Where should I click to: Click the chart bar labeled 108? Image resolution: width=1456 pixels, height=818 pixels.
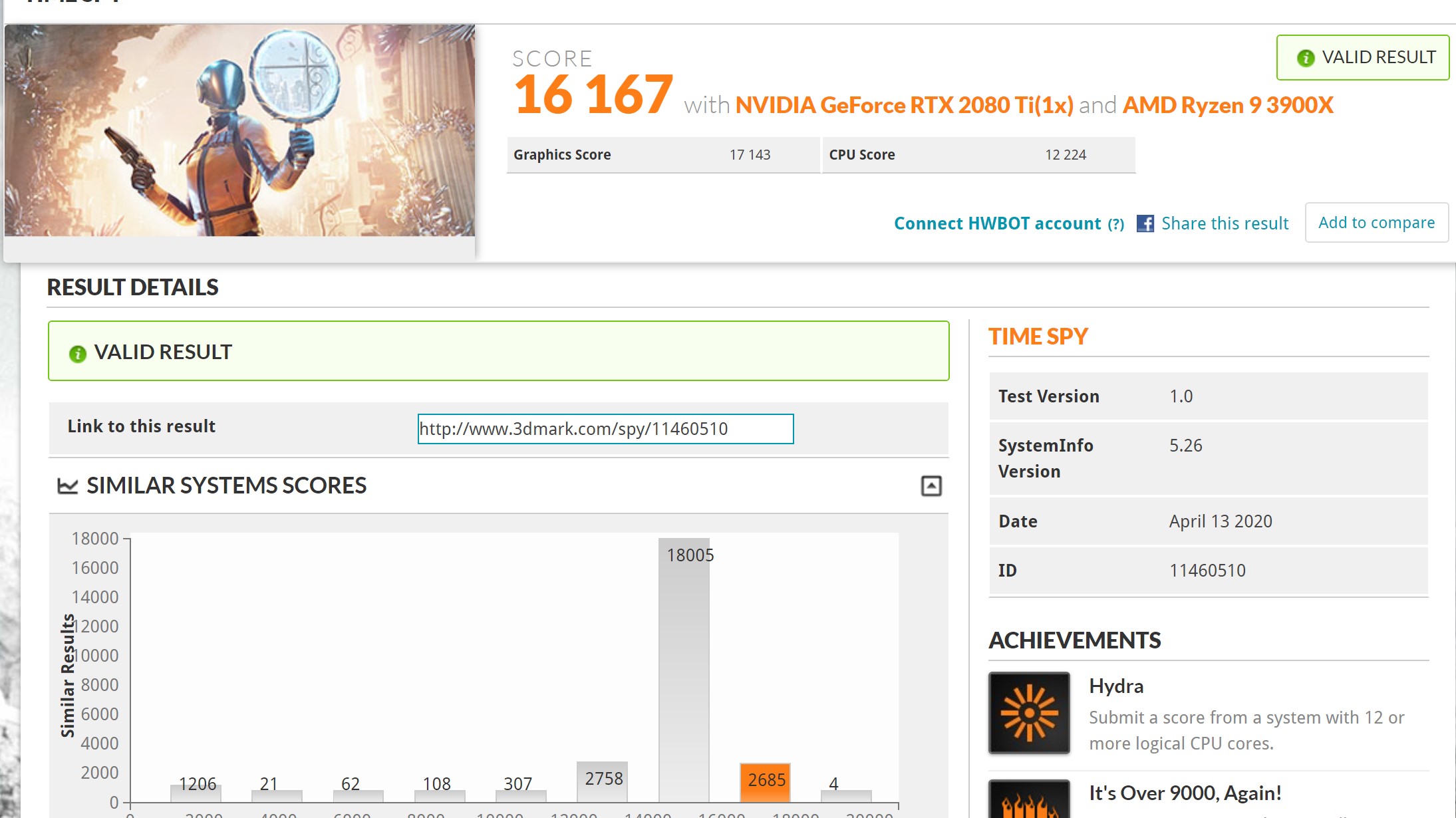pos(440,796)
